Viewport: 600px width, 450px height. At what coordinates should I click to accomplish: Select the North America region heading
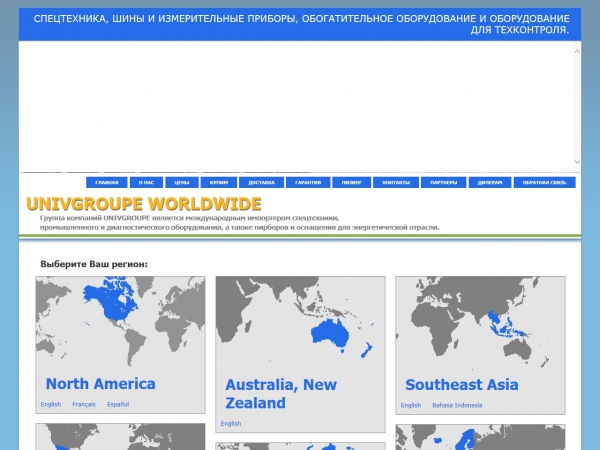pos(101,384)
